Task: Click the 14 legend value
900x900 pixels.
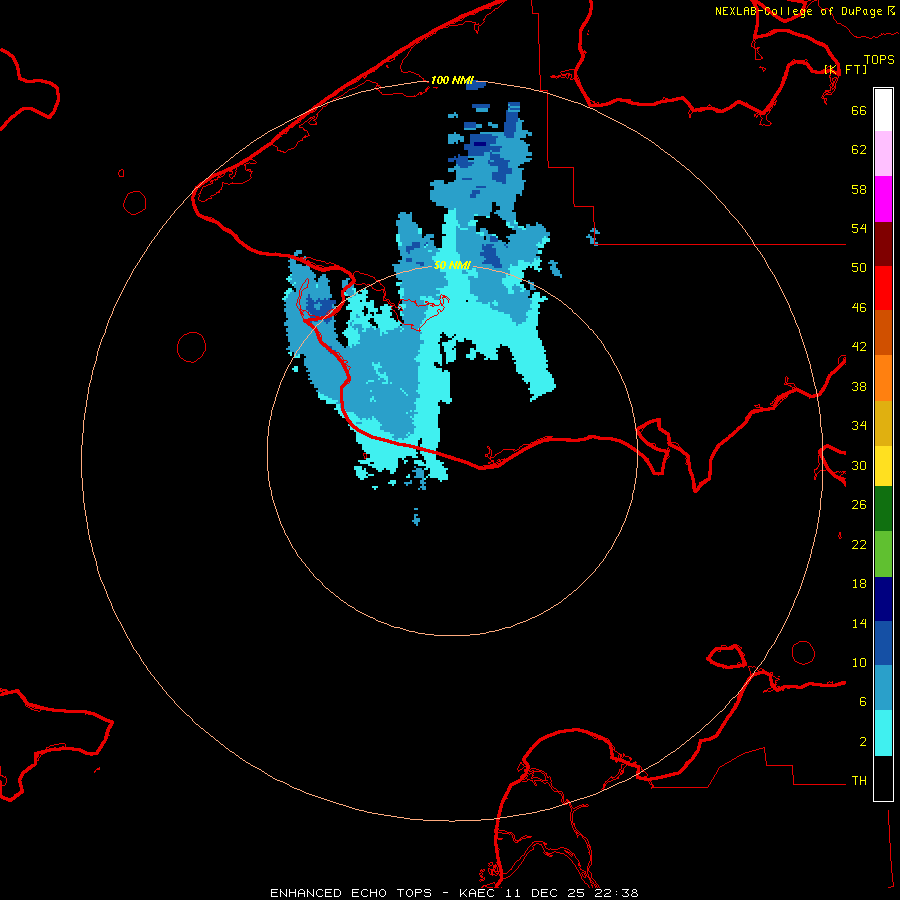Action: tap(859, 623)
